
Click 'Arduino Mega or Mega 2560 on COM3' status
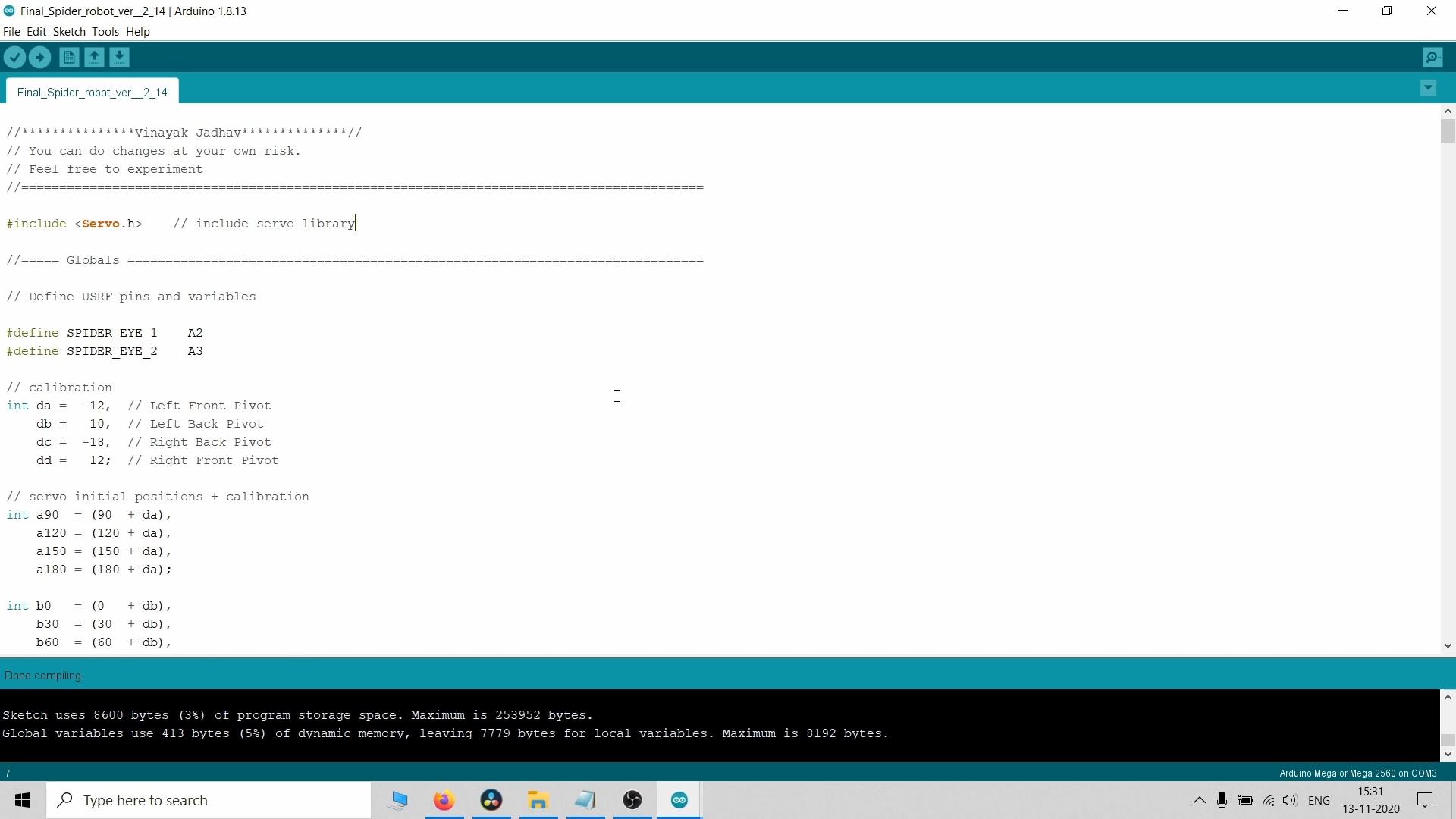coord(1358,773)
